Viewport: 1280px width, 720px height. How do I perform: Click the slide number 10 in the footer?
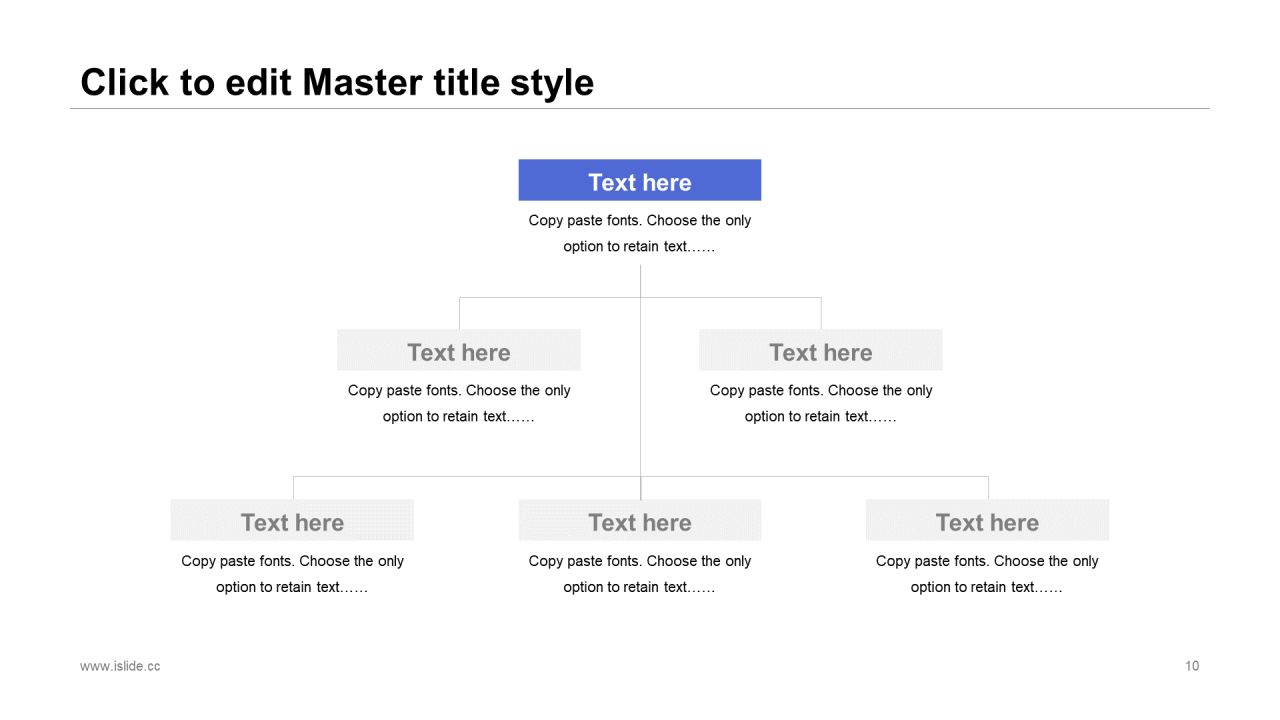(x=1192, y=666)
